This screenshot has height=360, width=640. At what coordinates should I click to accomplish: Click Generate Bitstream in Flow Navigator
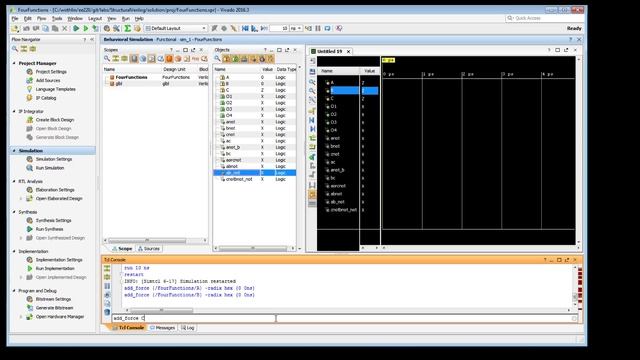point(54,308)
